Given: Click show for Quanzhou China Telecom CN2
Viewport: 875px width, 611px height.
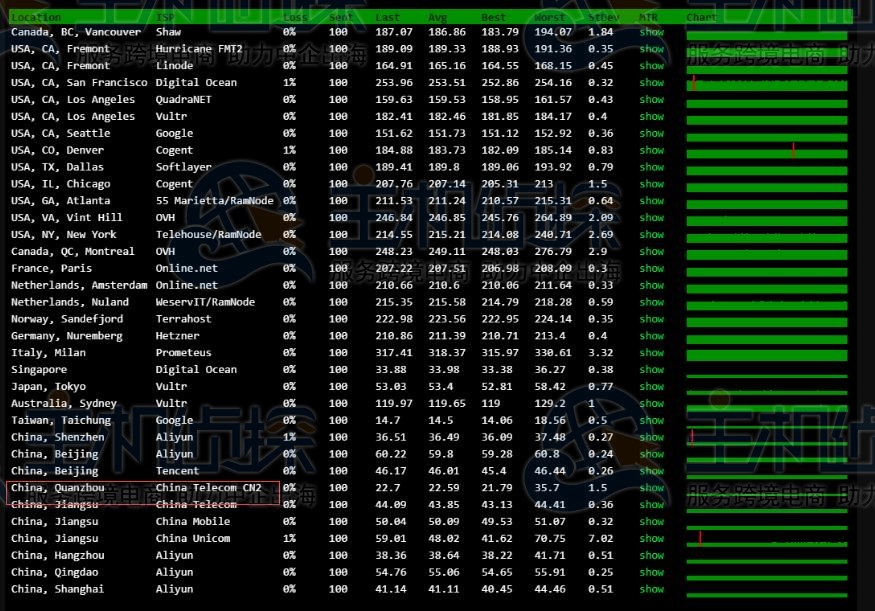Looking at the screenshot, I should [651, 487].
